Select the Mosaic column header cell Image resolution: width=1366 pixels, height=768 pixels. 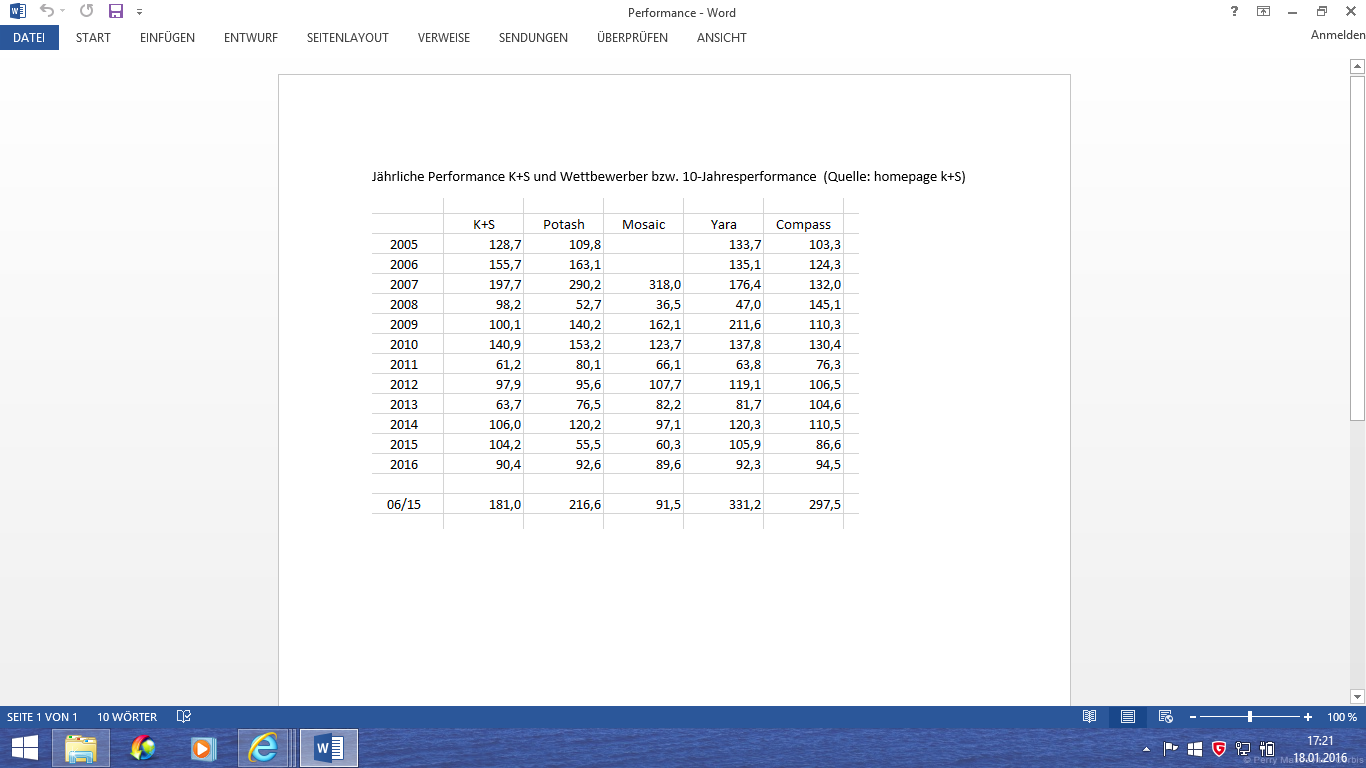pos(644,224)
